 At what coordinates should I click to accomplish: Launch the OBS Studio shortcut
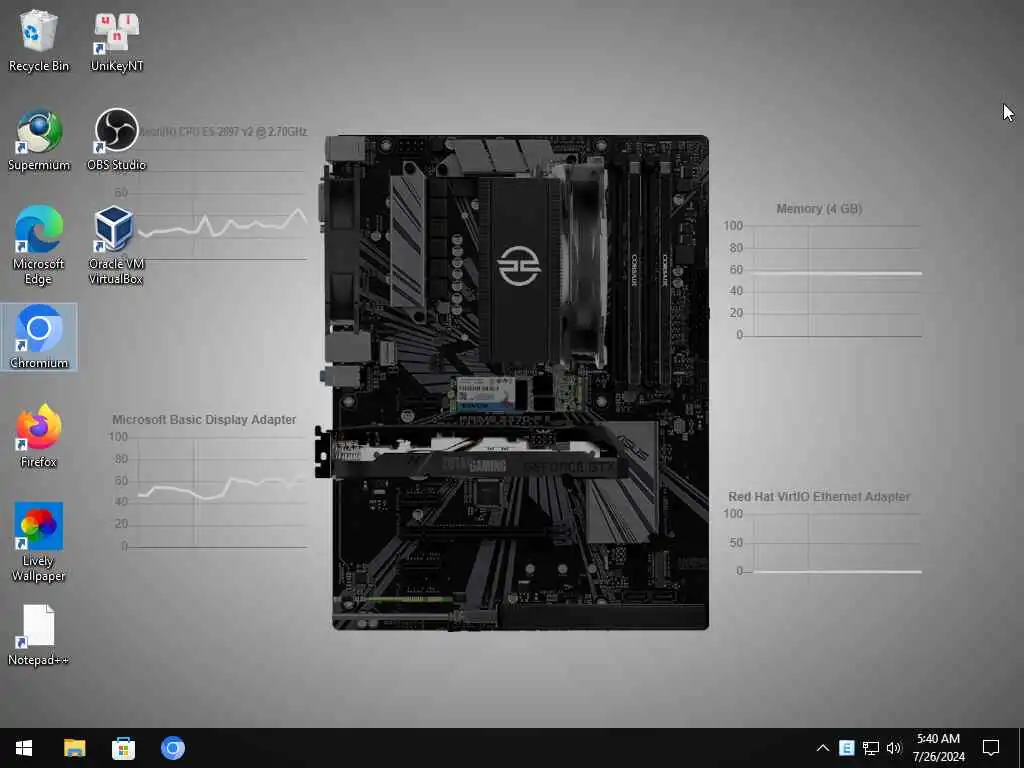[x=117, y=140]
